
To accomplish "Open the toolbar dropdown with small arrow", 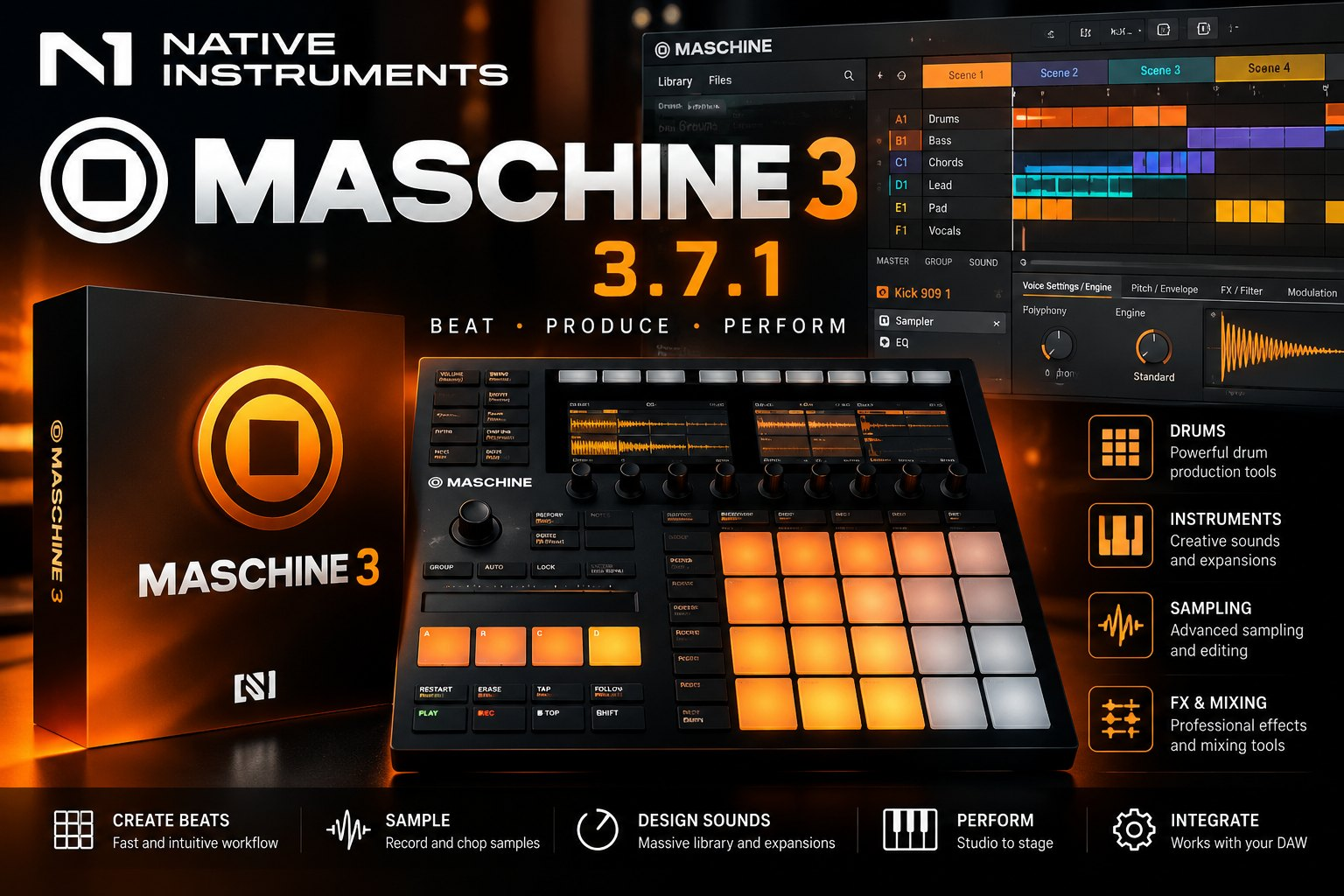I will point(1125,31).
